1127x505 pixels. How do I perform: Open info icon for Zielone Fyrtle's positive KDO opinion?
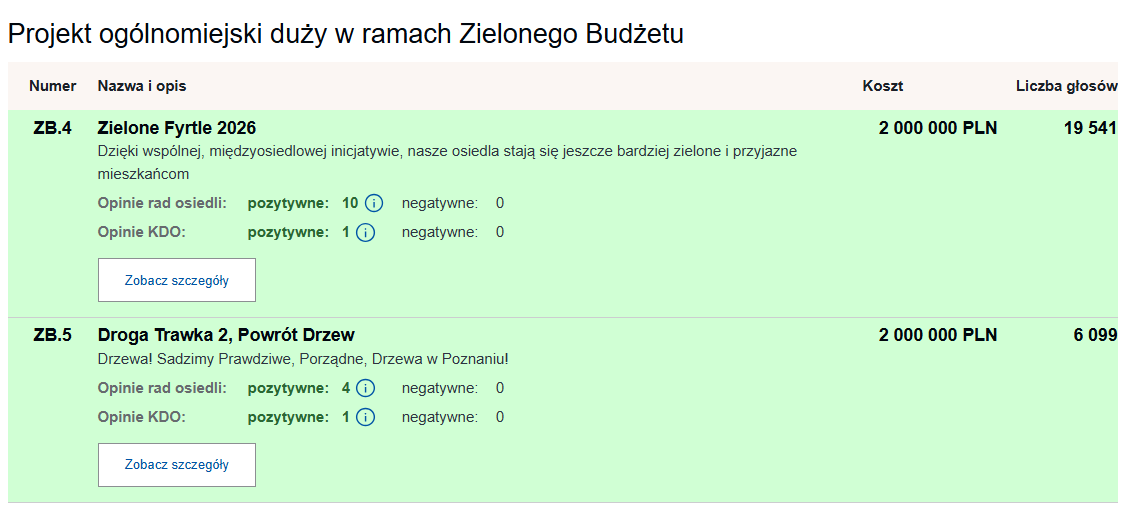[x=365, y=233]
